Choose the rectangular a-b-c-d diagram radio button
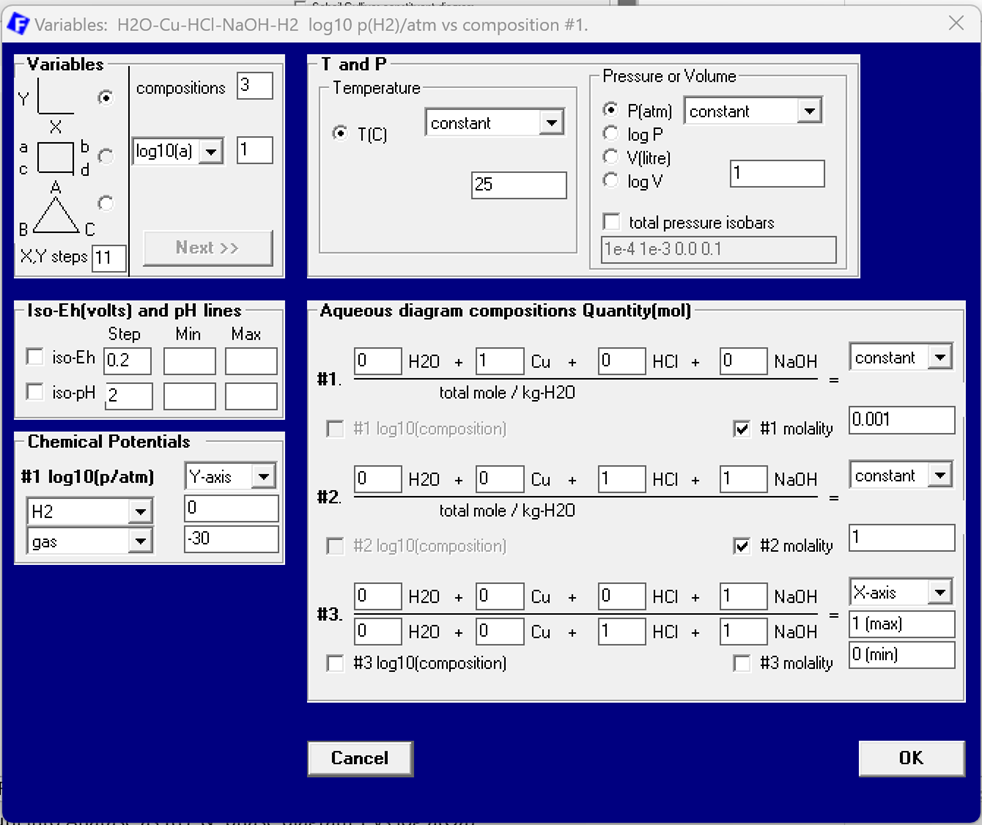Image resolution: width=982 pixels, height=825 pixels. pyautogui.click(x=105, y=155)
